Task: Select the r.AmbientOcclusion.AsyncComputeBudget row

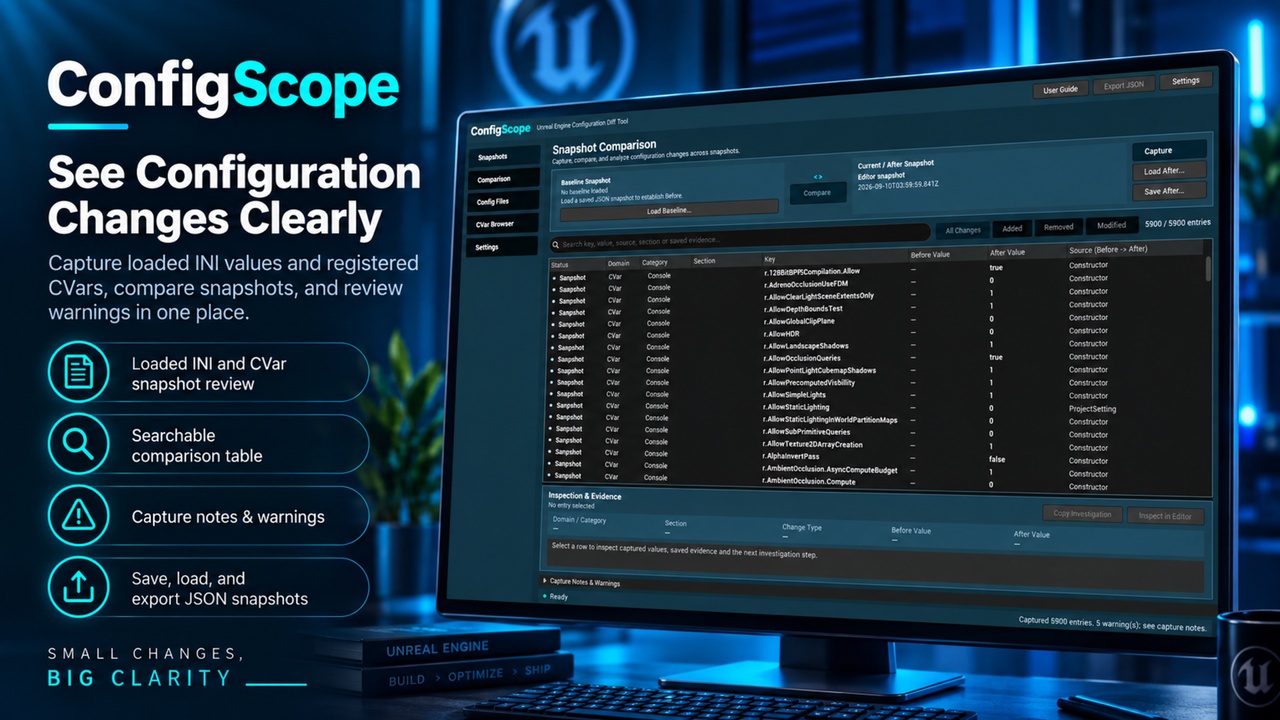Action: pos(878,471)
